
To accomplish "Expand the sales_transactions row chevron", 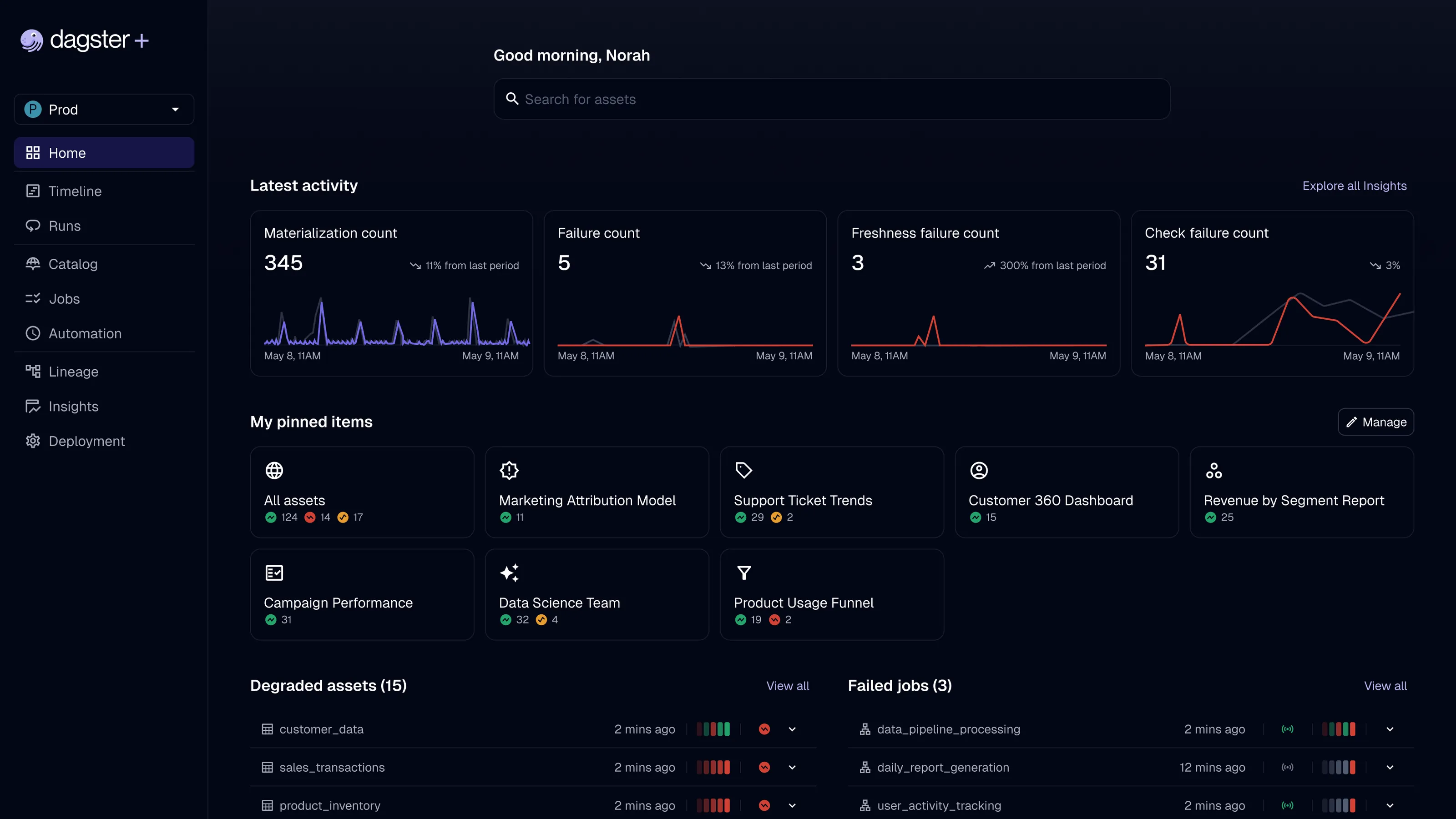I will pos(792,767).
